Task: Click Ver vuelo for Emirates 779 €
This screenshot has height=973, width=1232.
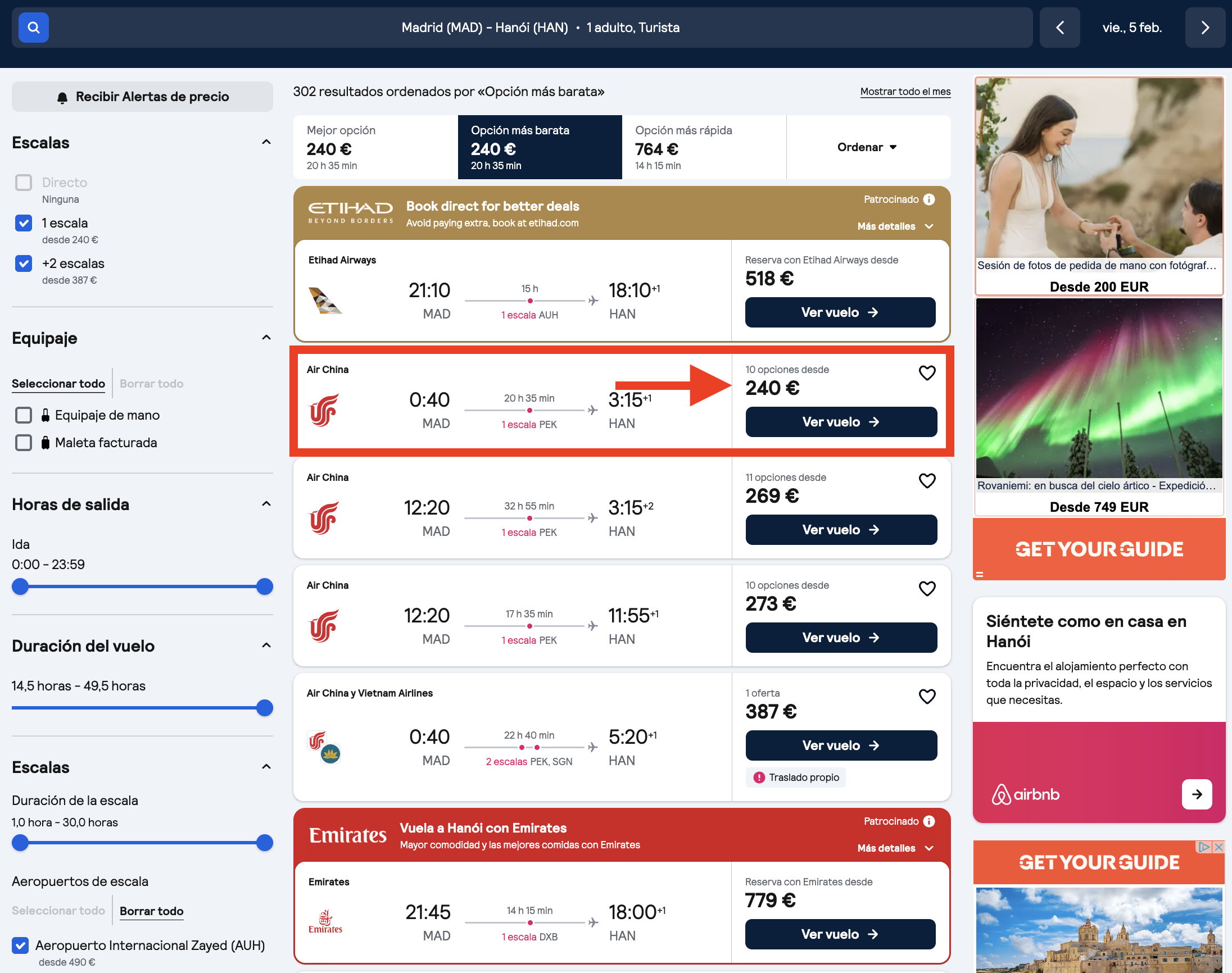Action: click(840, 934)
